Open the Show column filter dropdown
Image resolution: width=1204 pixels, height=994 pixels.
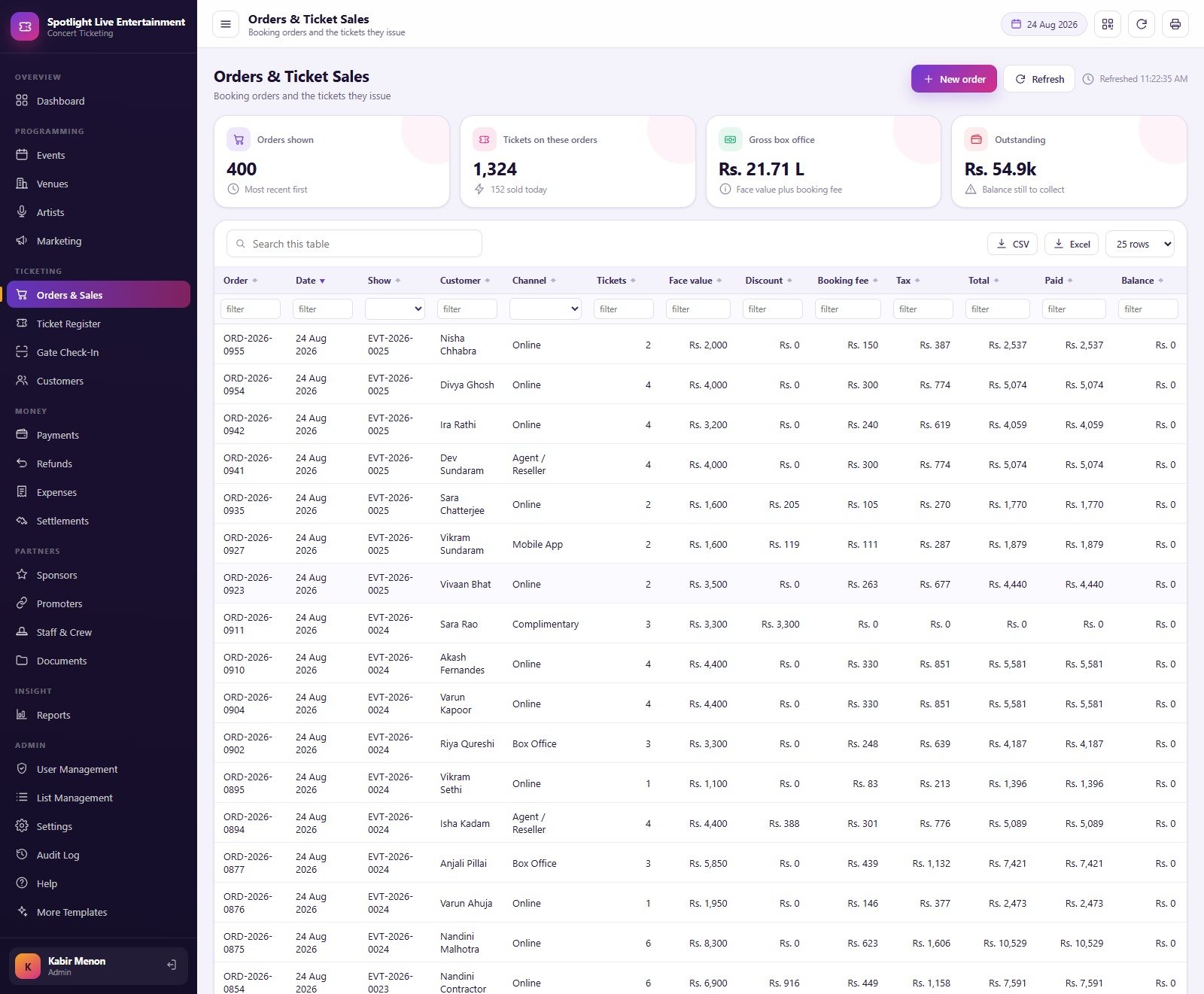coord(395,309)
